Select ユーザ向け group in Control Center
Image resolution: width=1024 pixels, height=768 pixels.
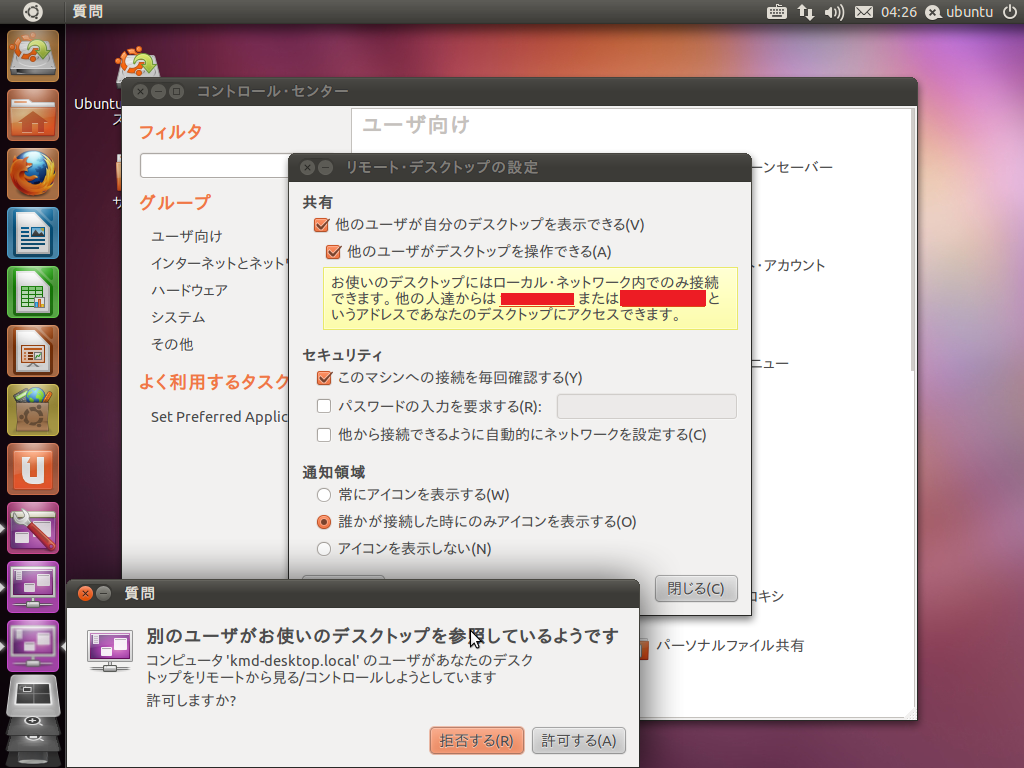[x=187, y=236]
